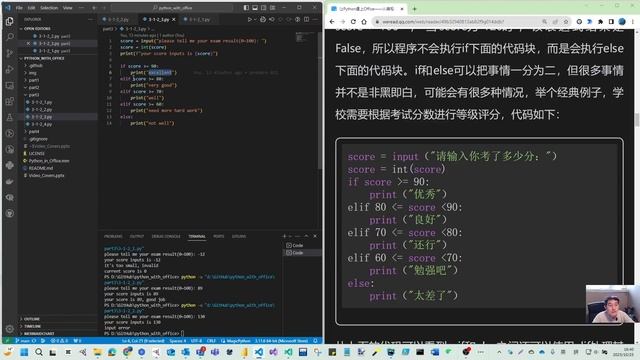Maximize panel with chevron up icon
Image resolution: width=640 pixels, height=360 pixels.
point(306,236)
